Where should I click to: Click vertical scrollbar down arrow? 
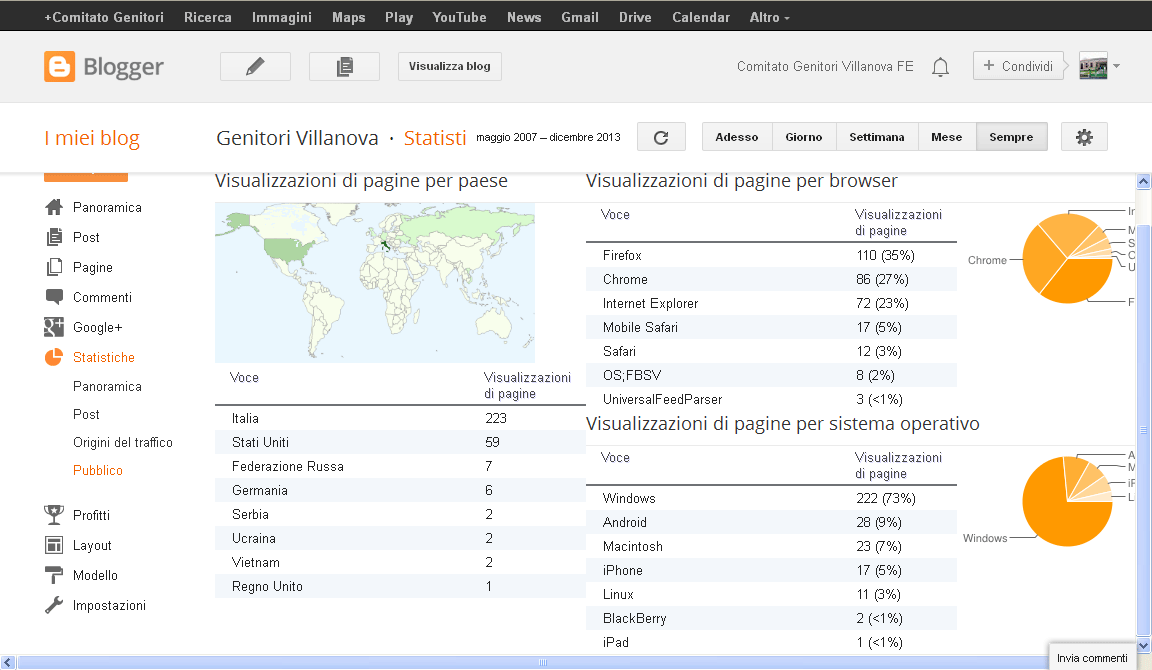(1143, 646)
